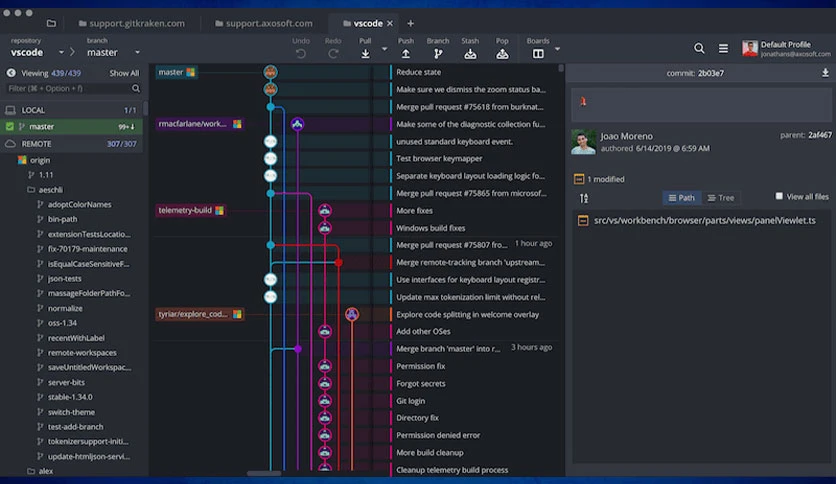Select the bin-path branch

pyautogui.click(x=62, y=219)
